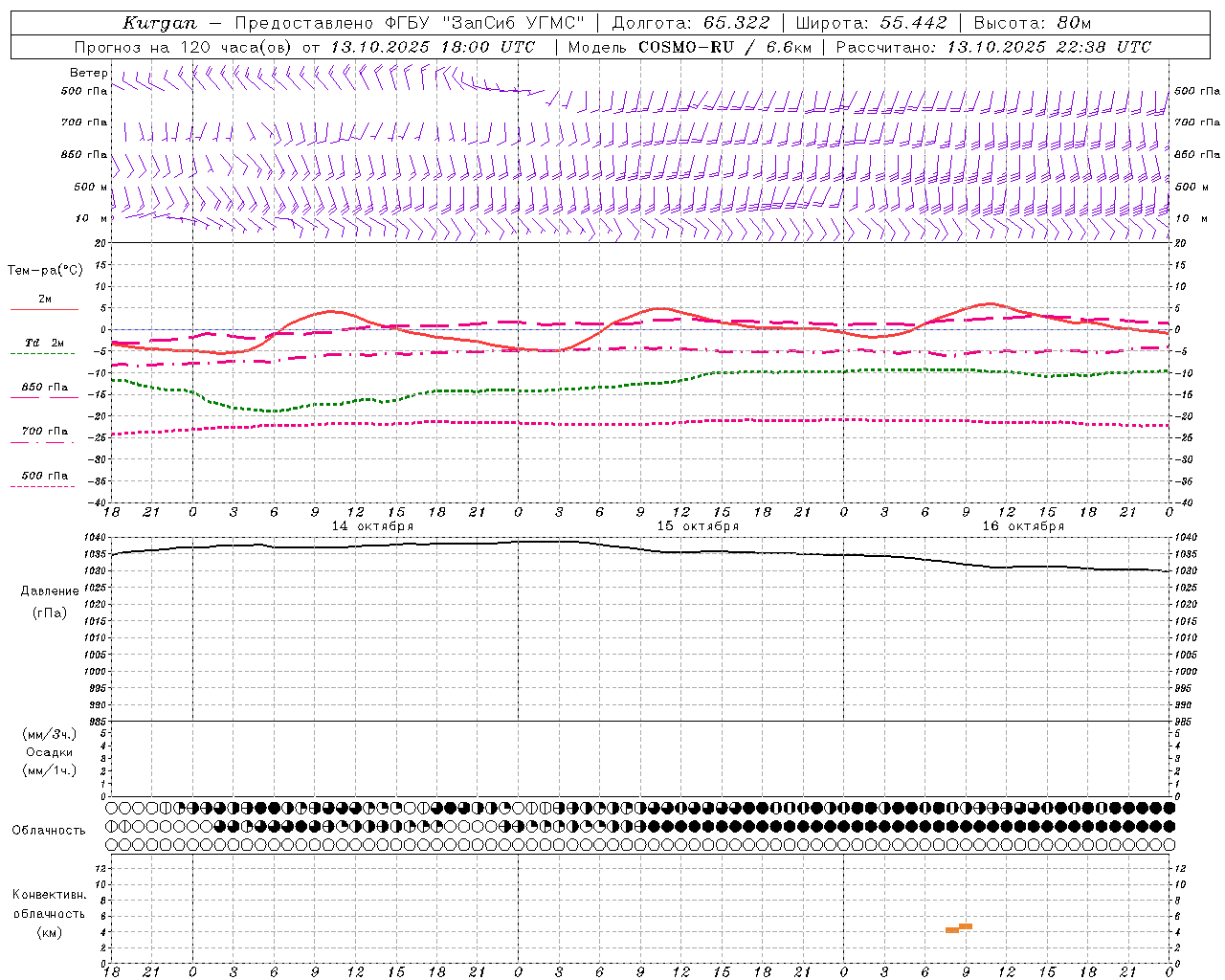
Task: Click the lower orange convective cloud bar
Action: pos(952,930)
